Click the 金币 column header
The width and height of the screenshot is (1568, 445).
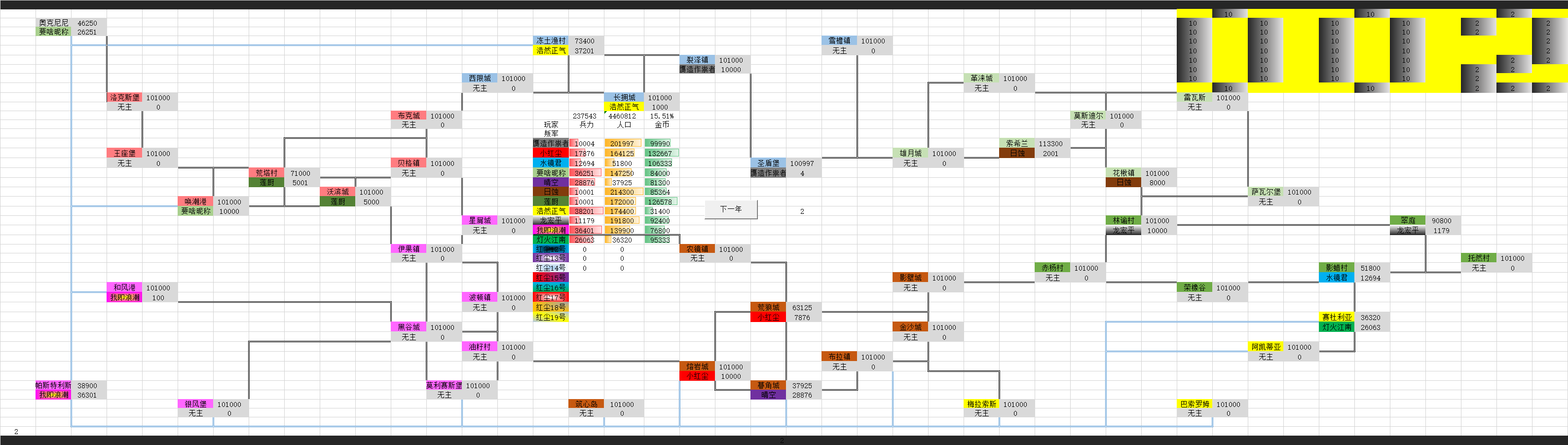coord(662,125)
